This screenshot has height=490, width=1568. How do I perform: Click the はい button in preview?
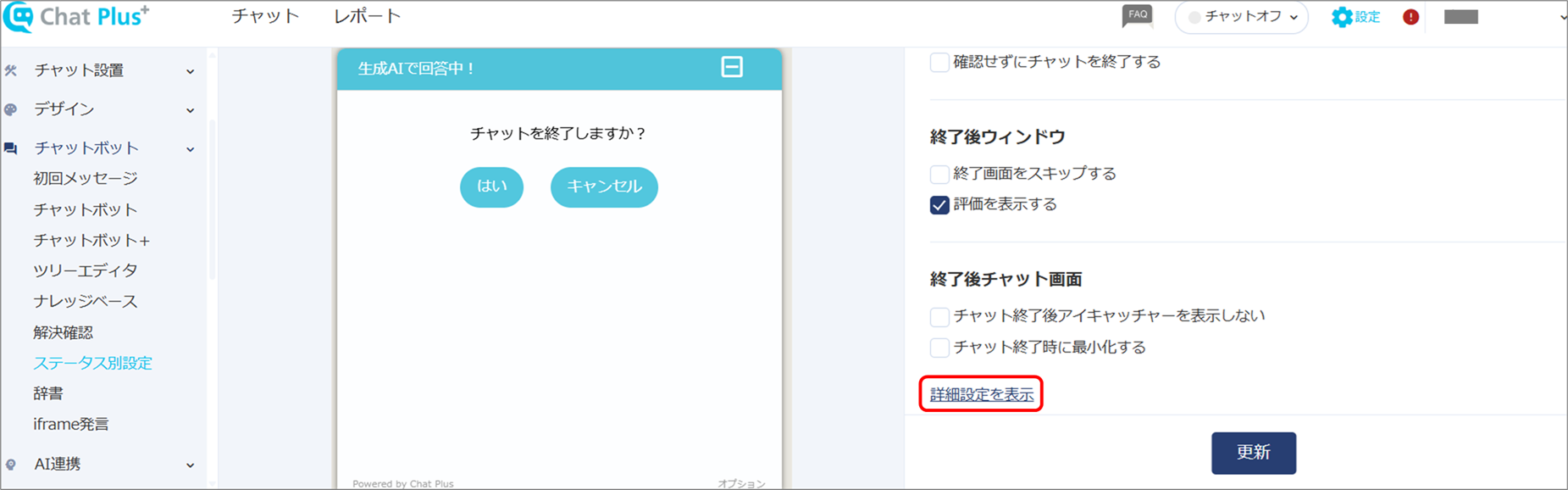tap(491, 187)
